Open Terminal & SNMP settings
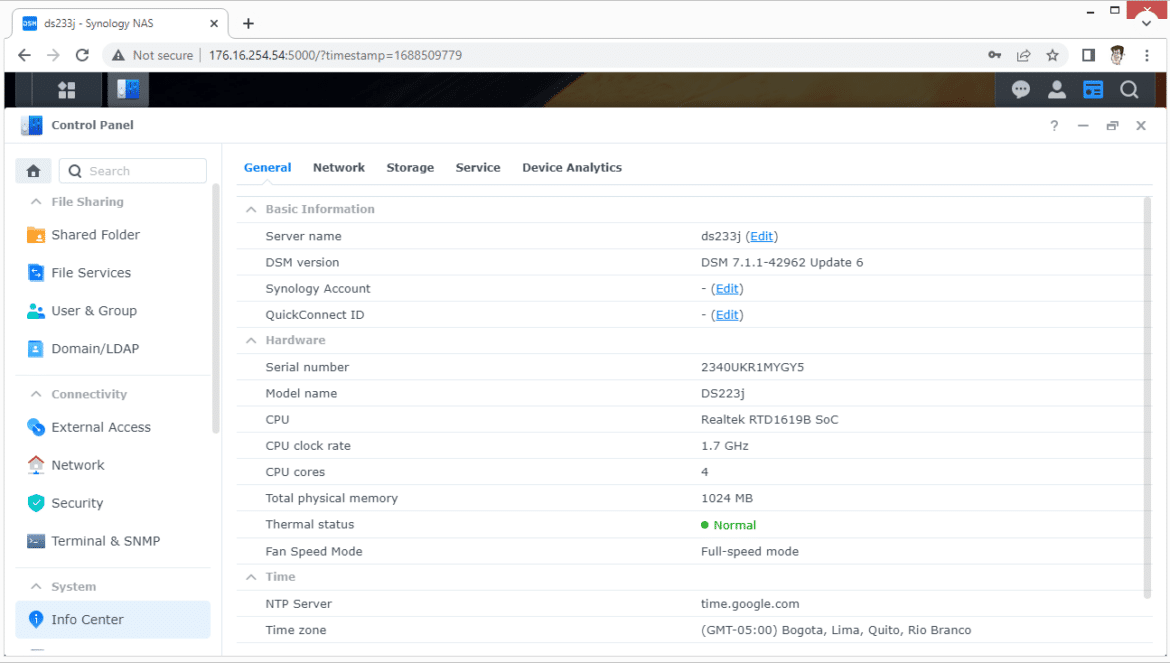Screen dimensions: 1170x663 [x=113, y=541]
